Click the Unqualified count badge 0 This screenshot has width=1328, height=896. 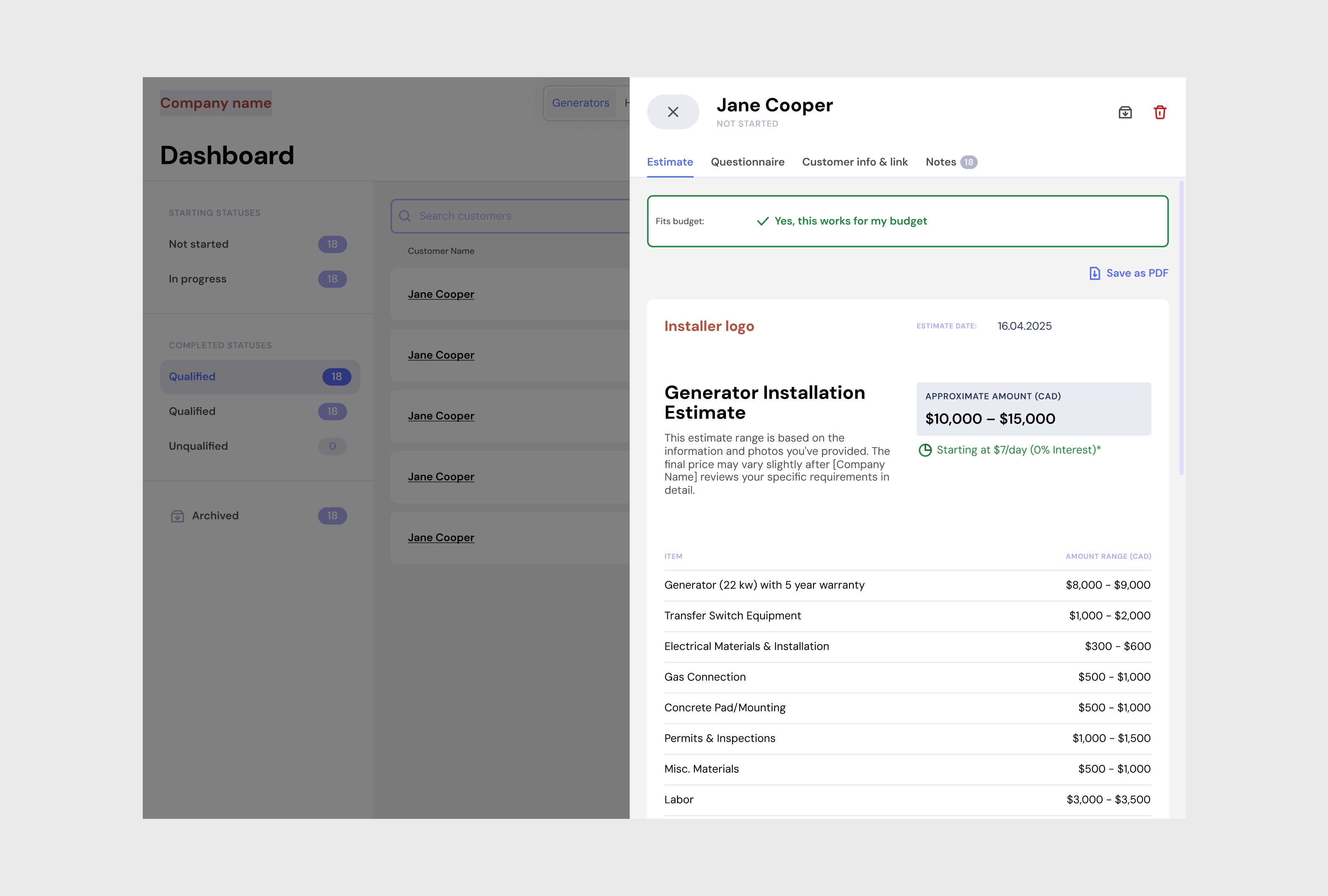(332, 446)
